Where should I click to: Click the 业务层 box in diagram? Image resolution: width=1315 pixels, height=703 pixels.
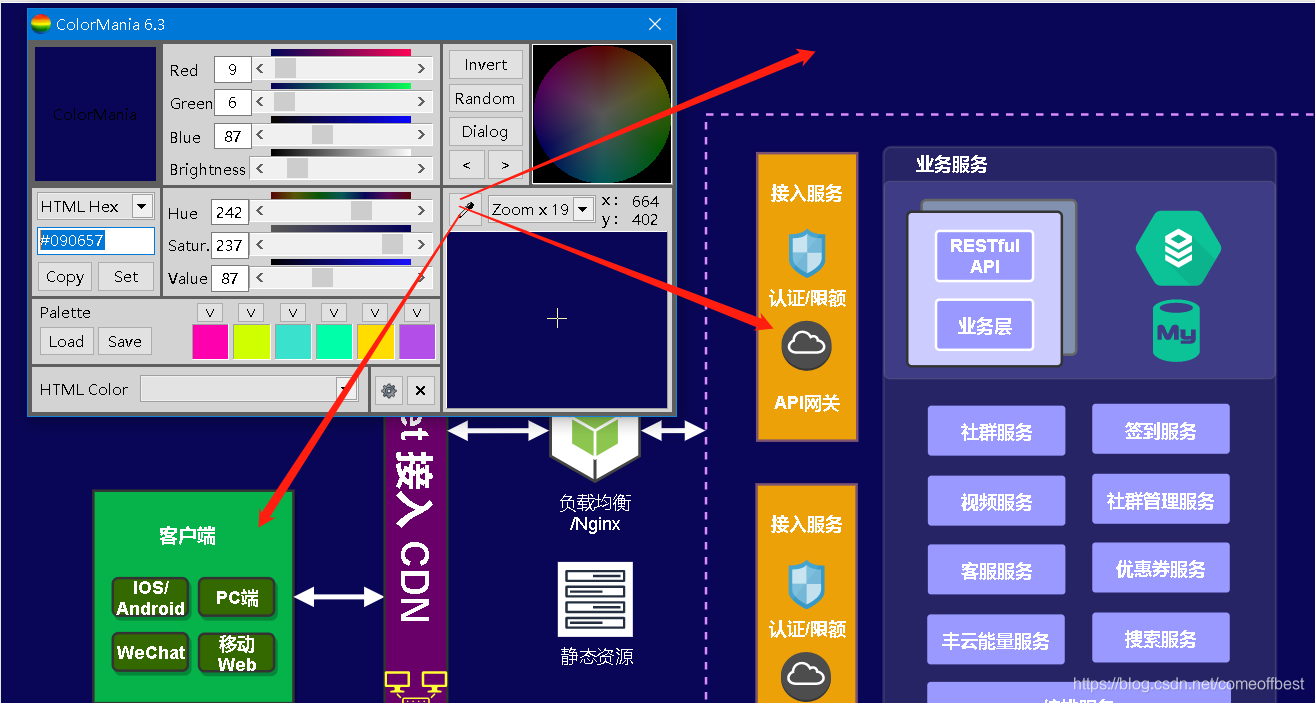[984, 325]
